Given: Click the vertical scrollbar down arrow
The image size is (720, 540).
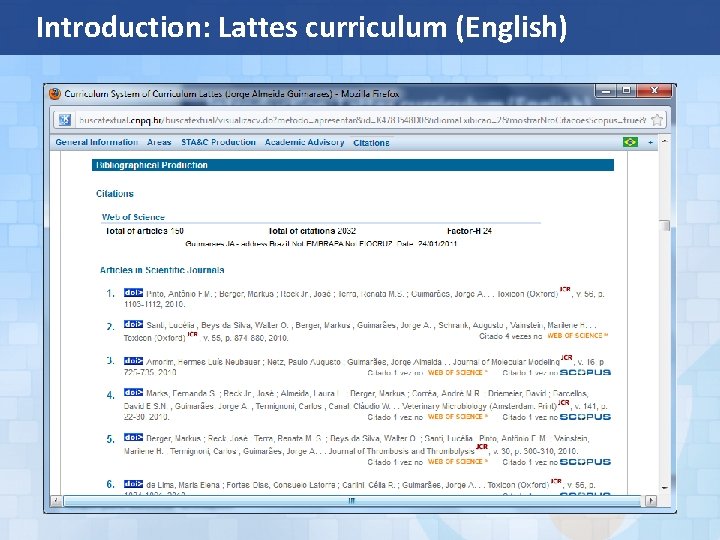Looking at the screenshot, I should coord(664,488).
